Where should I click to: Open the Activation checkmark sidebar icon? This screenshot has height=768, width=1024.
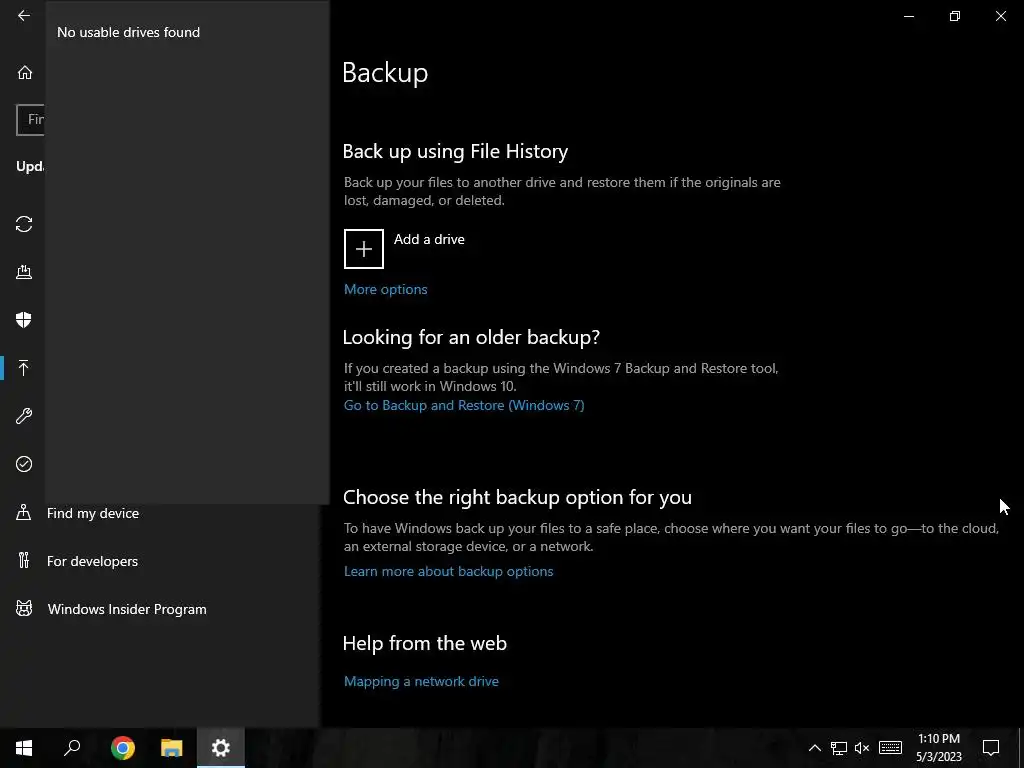pyautogui.click(x=24, y=464)
